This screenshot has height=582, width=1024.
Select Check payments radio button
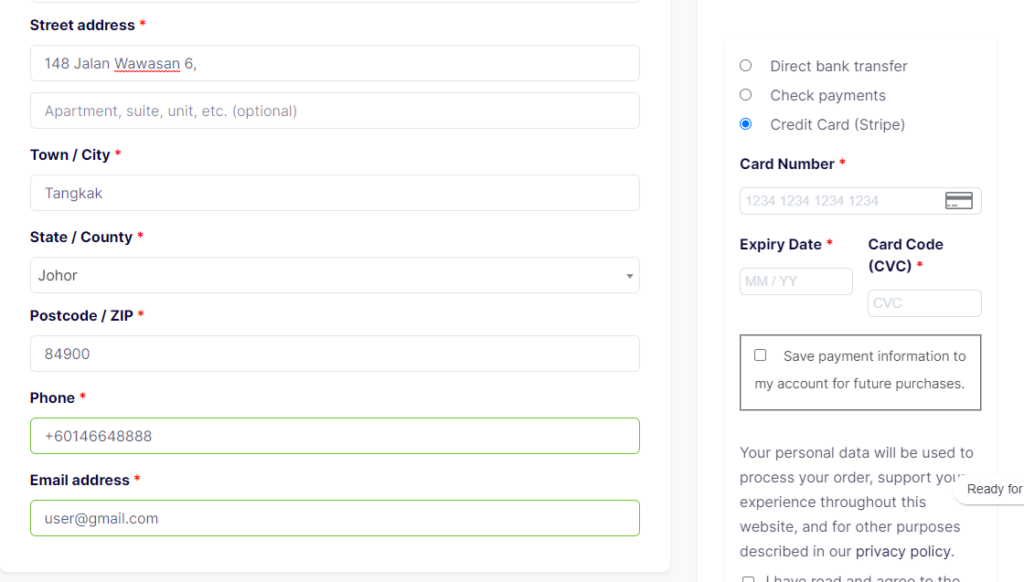click(746, 95)
